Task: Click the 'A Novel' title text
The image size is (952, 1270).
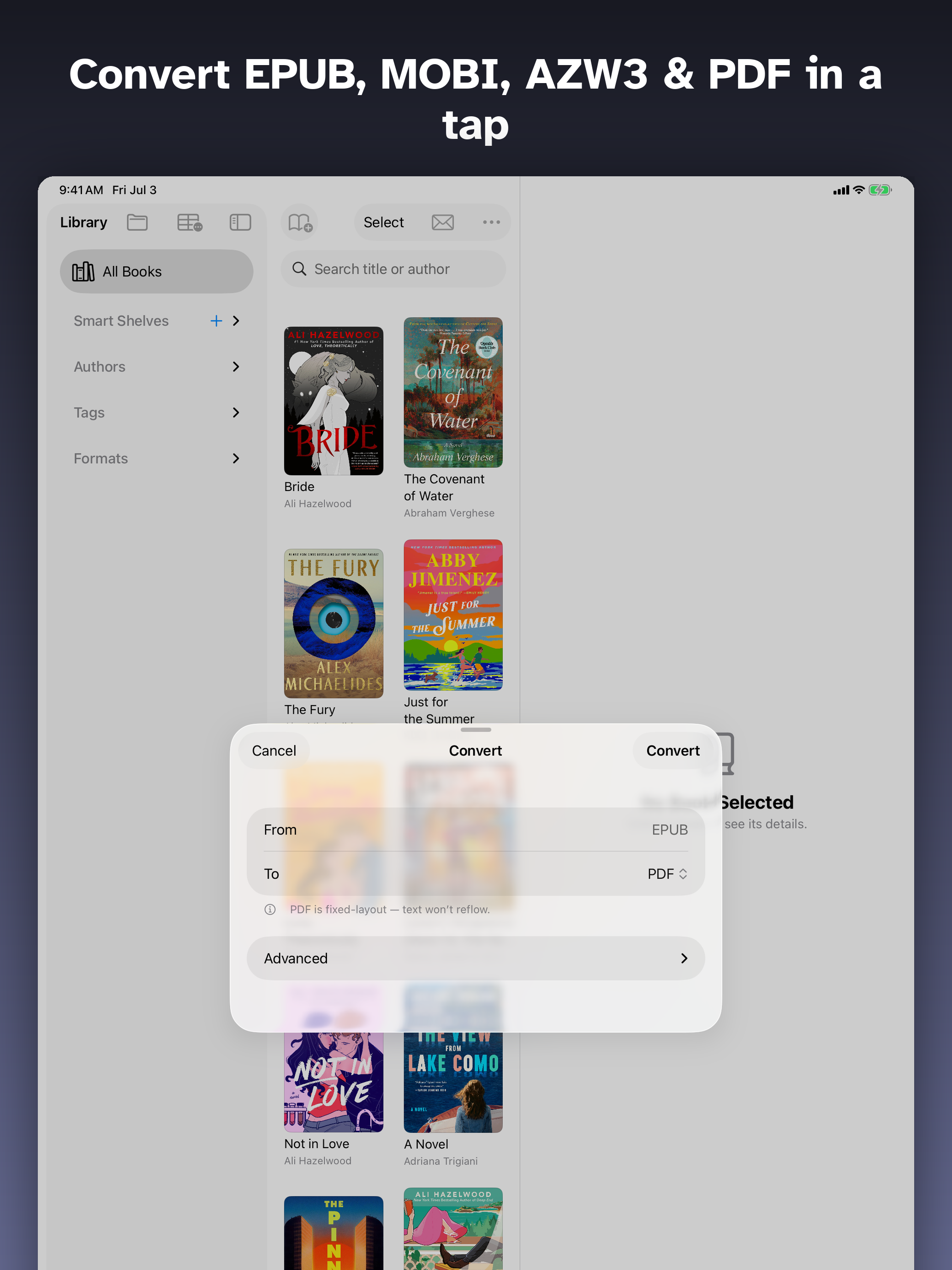Action: 426,1144
